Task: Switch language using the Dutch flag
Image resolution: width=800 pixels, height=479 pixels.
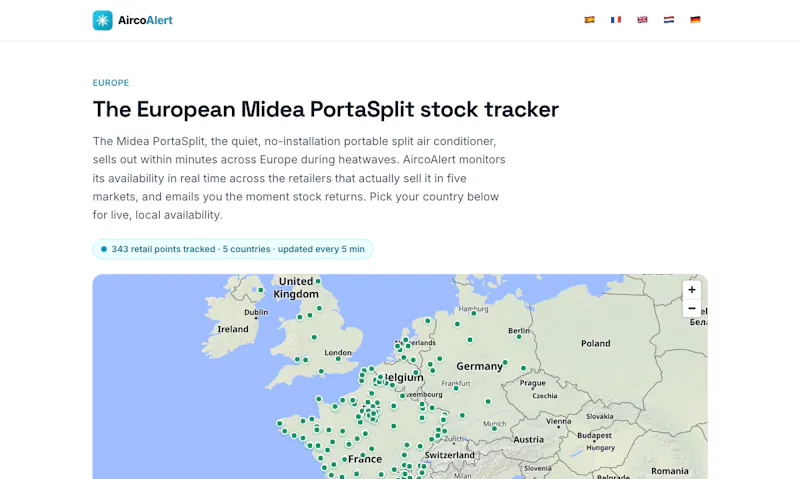Action: (669, 20)
